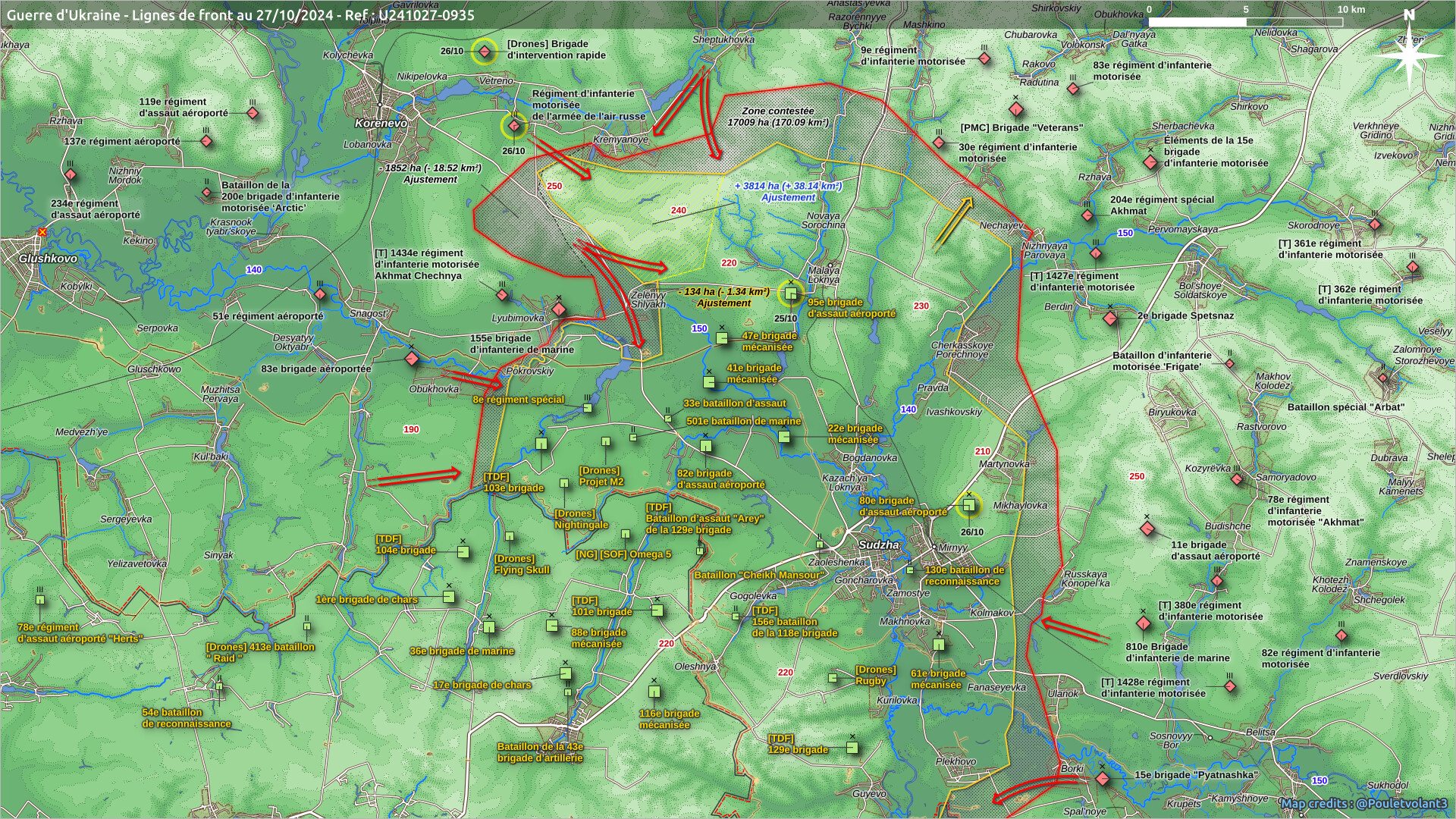
Task: Click the 47e brigade mécanisée green square marker
Action: (x=722, y=338)
